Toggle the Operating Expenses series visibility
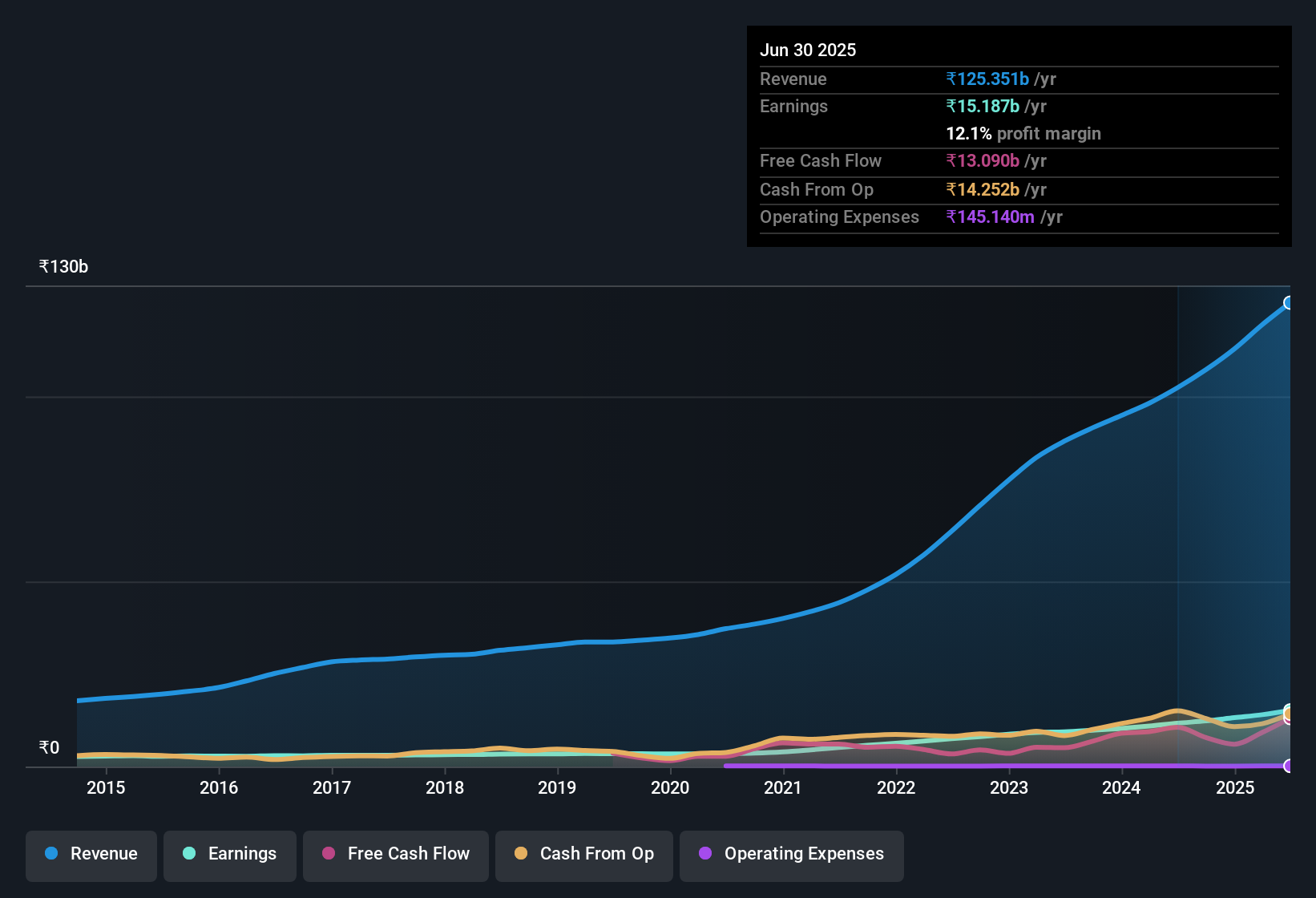Image resolution: width=1316 pixels, height=898 pixels. point(791,854)
